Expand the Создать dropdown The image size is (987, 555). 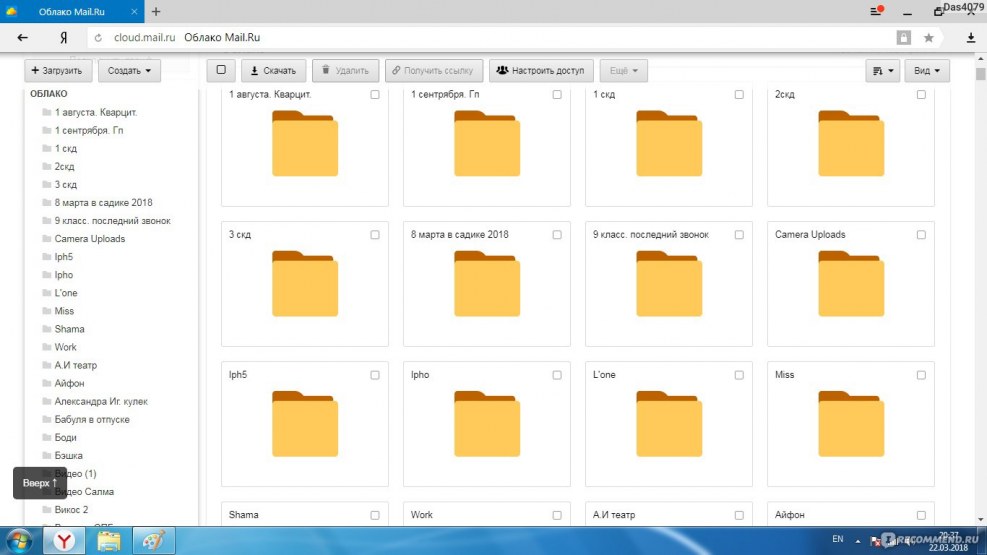(130, 71)
